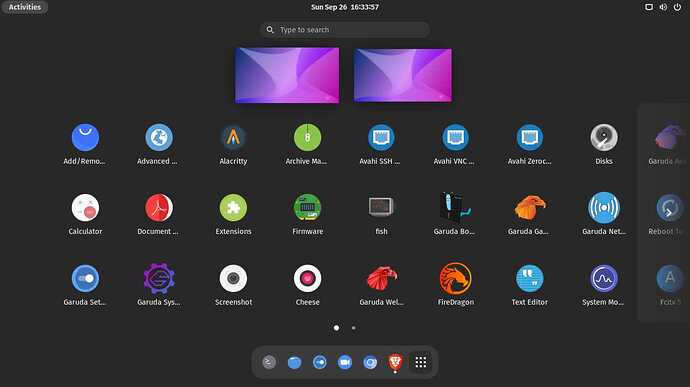
Task: Launch Cheese webcam app
Action: [x=307, y=278]
